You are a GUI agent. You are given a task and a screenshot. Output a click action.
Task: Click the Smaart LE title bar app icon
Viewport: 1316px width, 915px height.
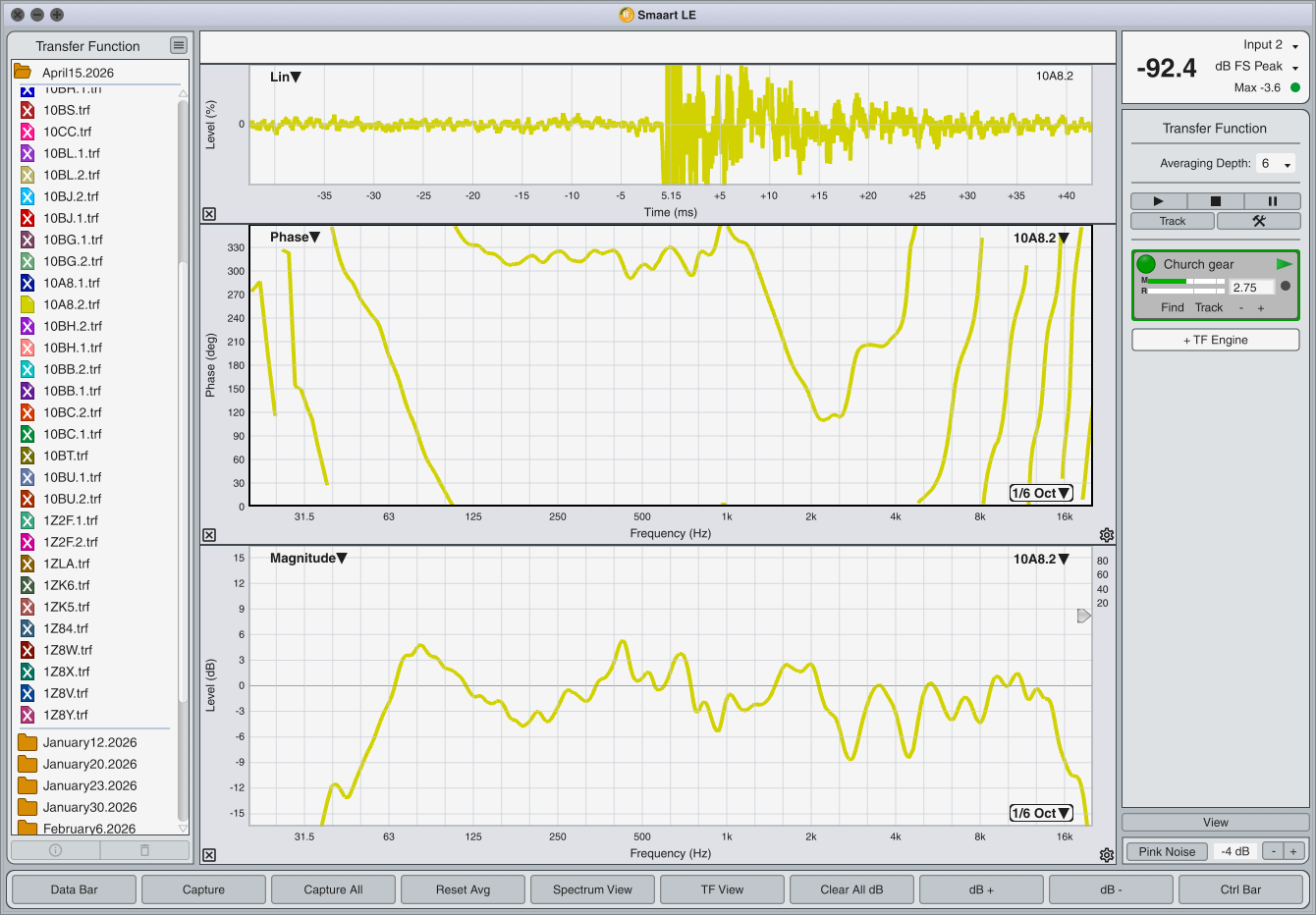point(627,15)
